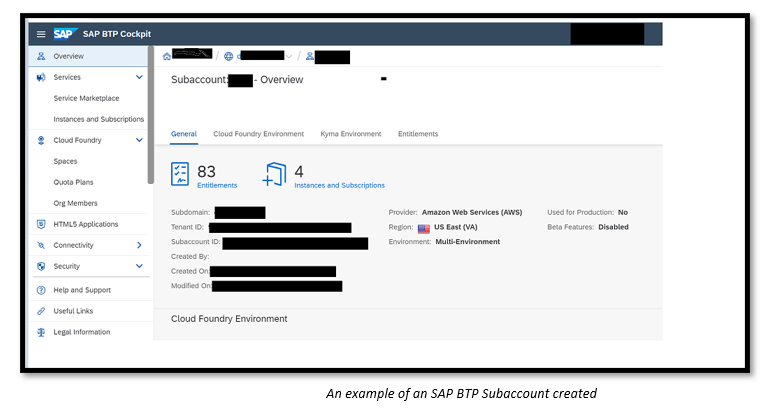Click the Security shield icon

point(41,266)
